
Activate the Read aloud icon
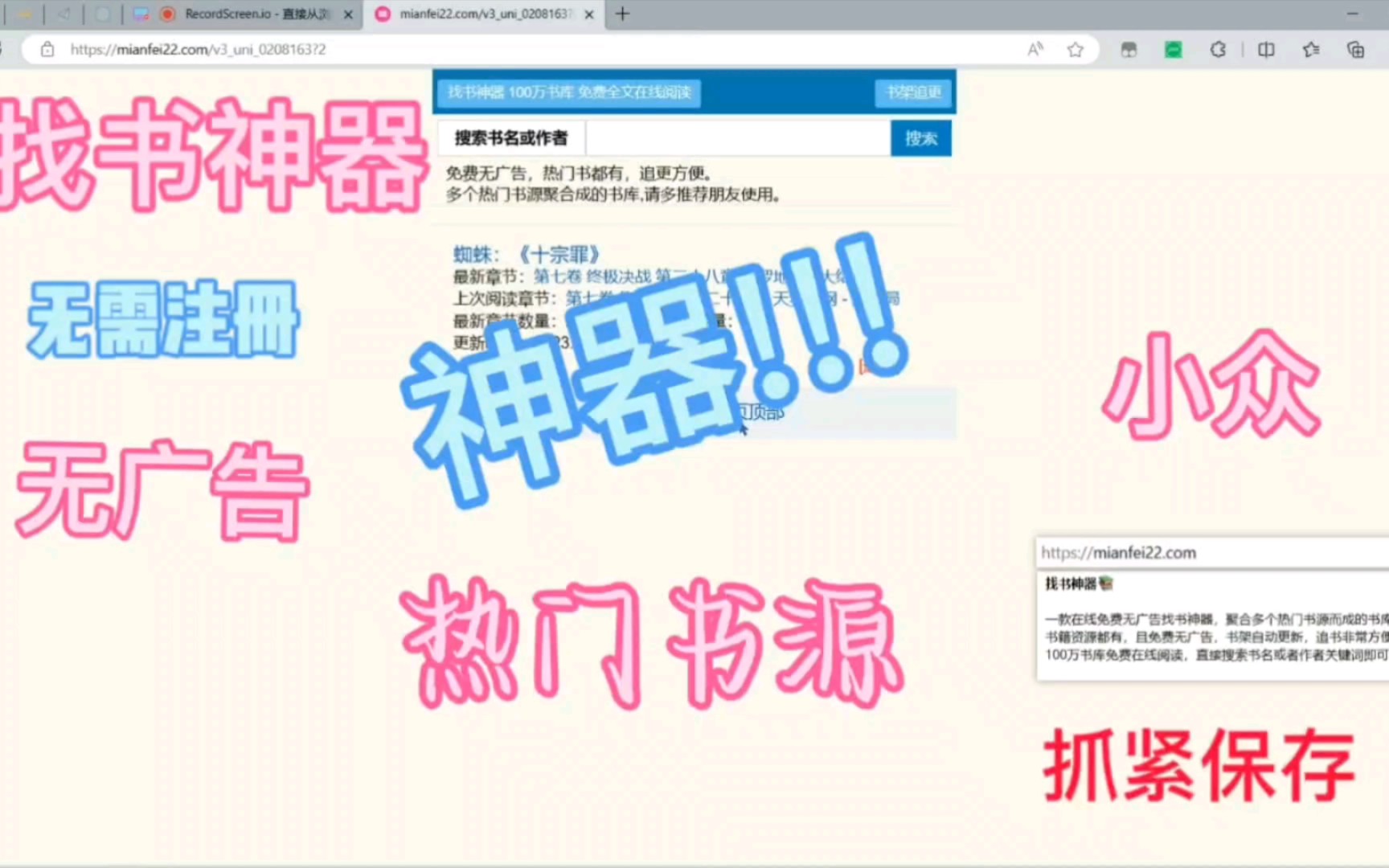(1035, 49)
